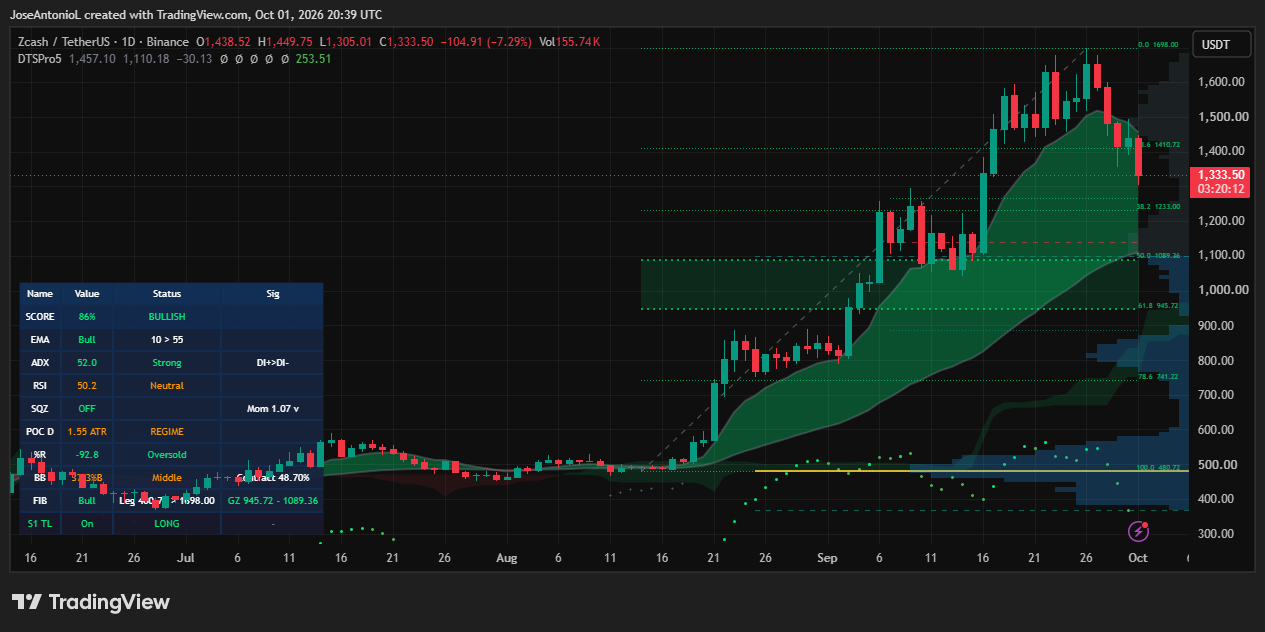Click the TradingView logo at bottom left
The width and height of the screenshot is (1265, 632).
click(91, 602)
